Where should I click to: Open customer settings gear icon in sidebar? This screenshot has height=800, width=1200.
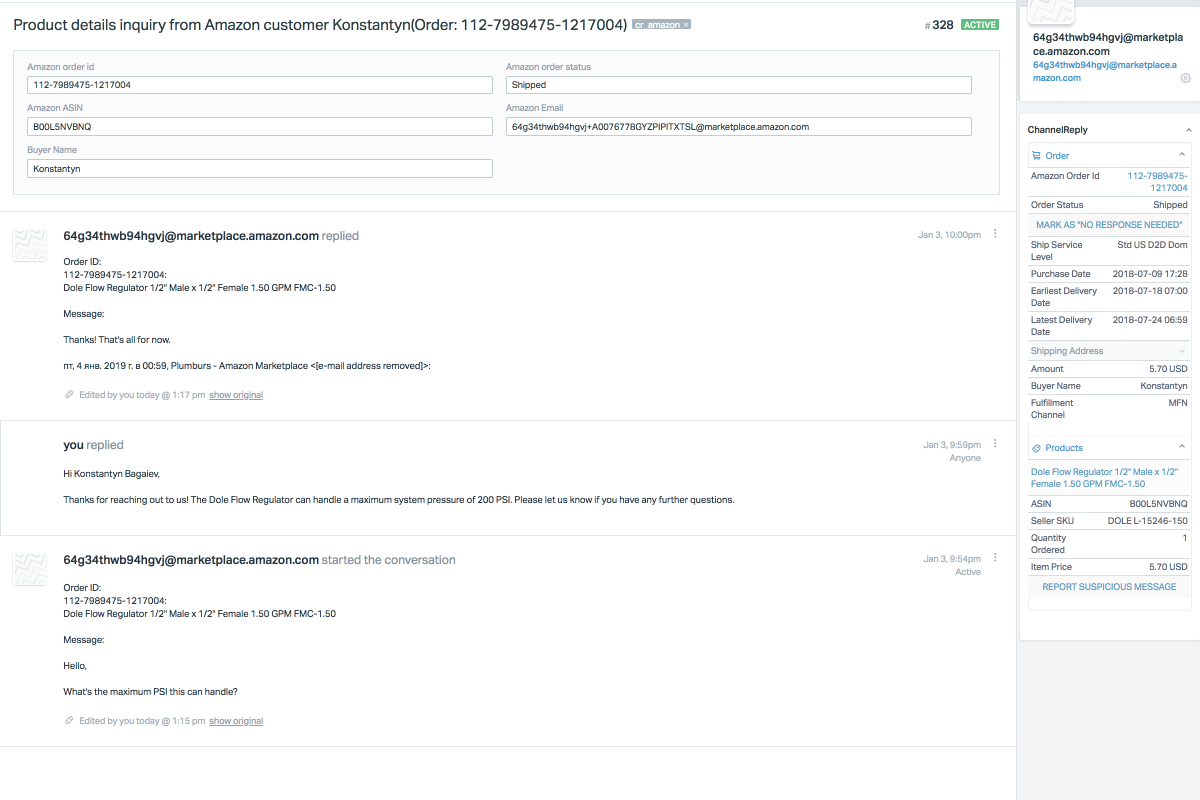coord(1186,78)
